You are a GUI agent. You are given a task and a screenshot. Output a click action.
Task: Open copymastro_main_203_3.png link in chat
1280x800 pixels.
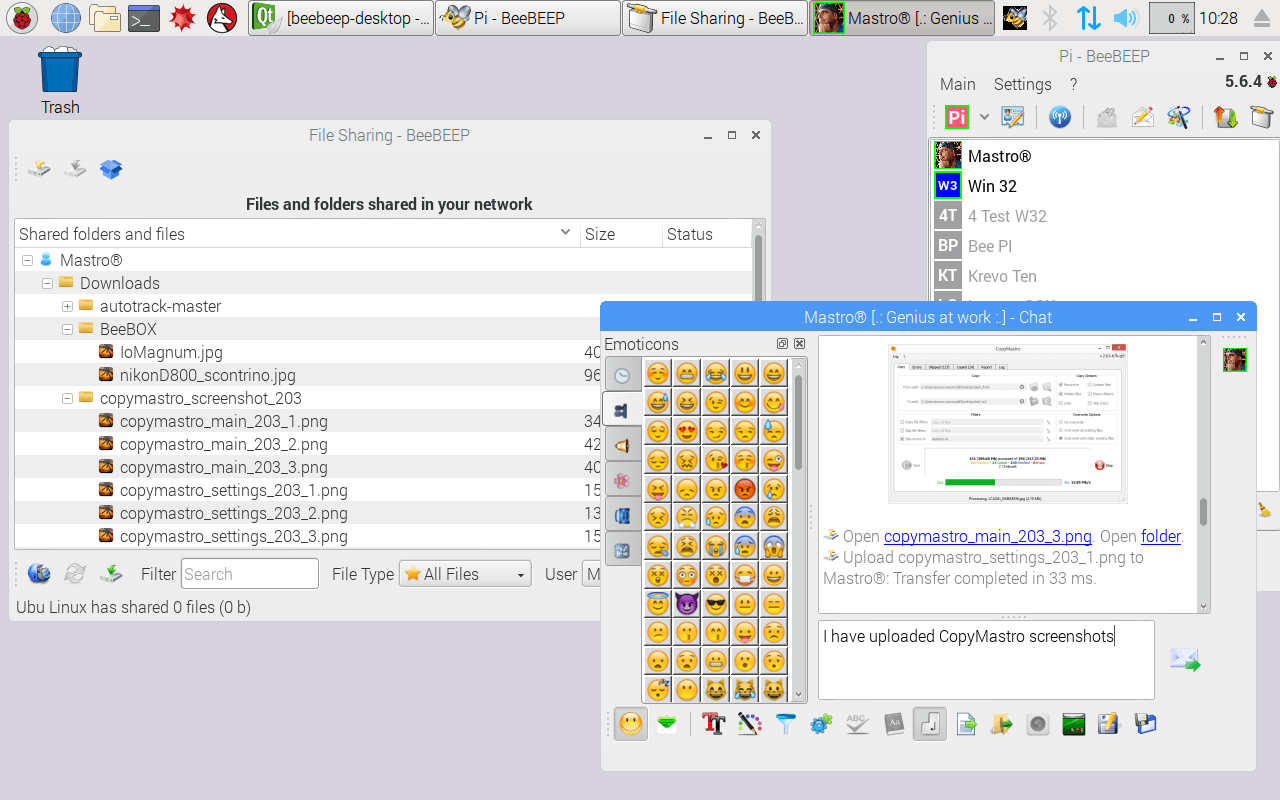(988, 536)
